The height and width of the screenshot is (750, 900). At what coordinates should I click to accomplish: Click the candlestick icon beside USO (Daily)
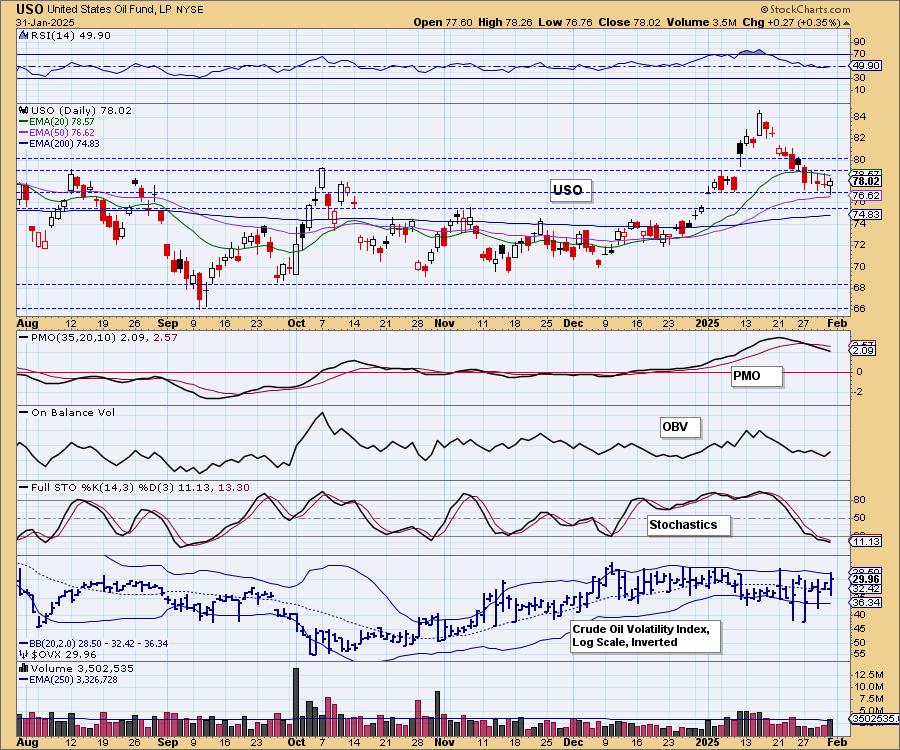click(24, 110)
